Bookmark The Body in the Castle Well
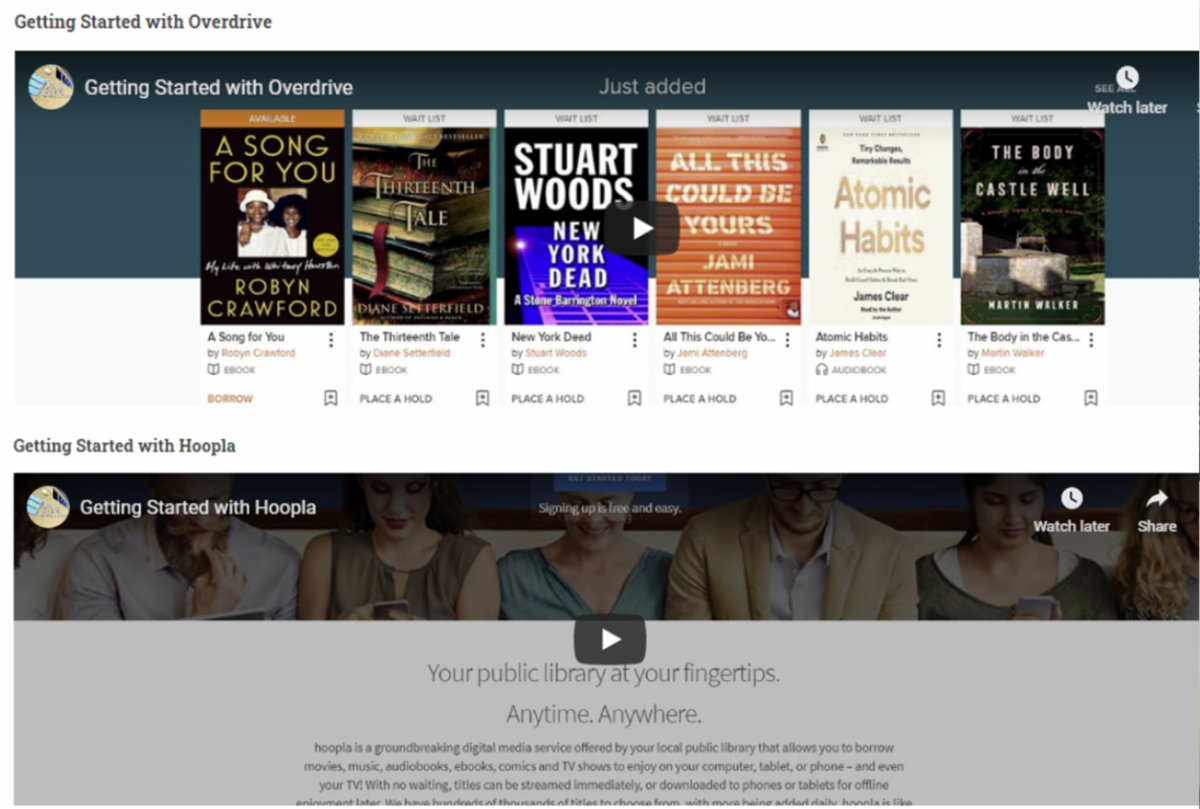1200x809 pixels. tap(1090, 398)
